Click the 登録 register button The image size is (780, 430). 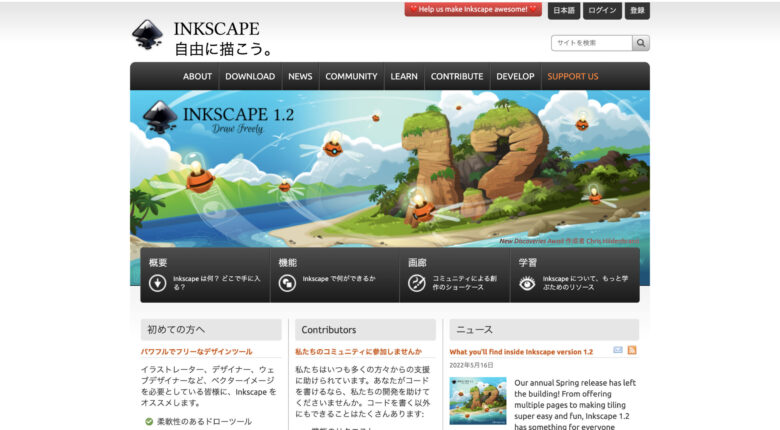(637, 10)
